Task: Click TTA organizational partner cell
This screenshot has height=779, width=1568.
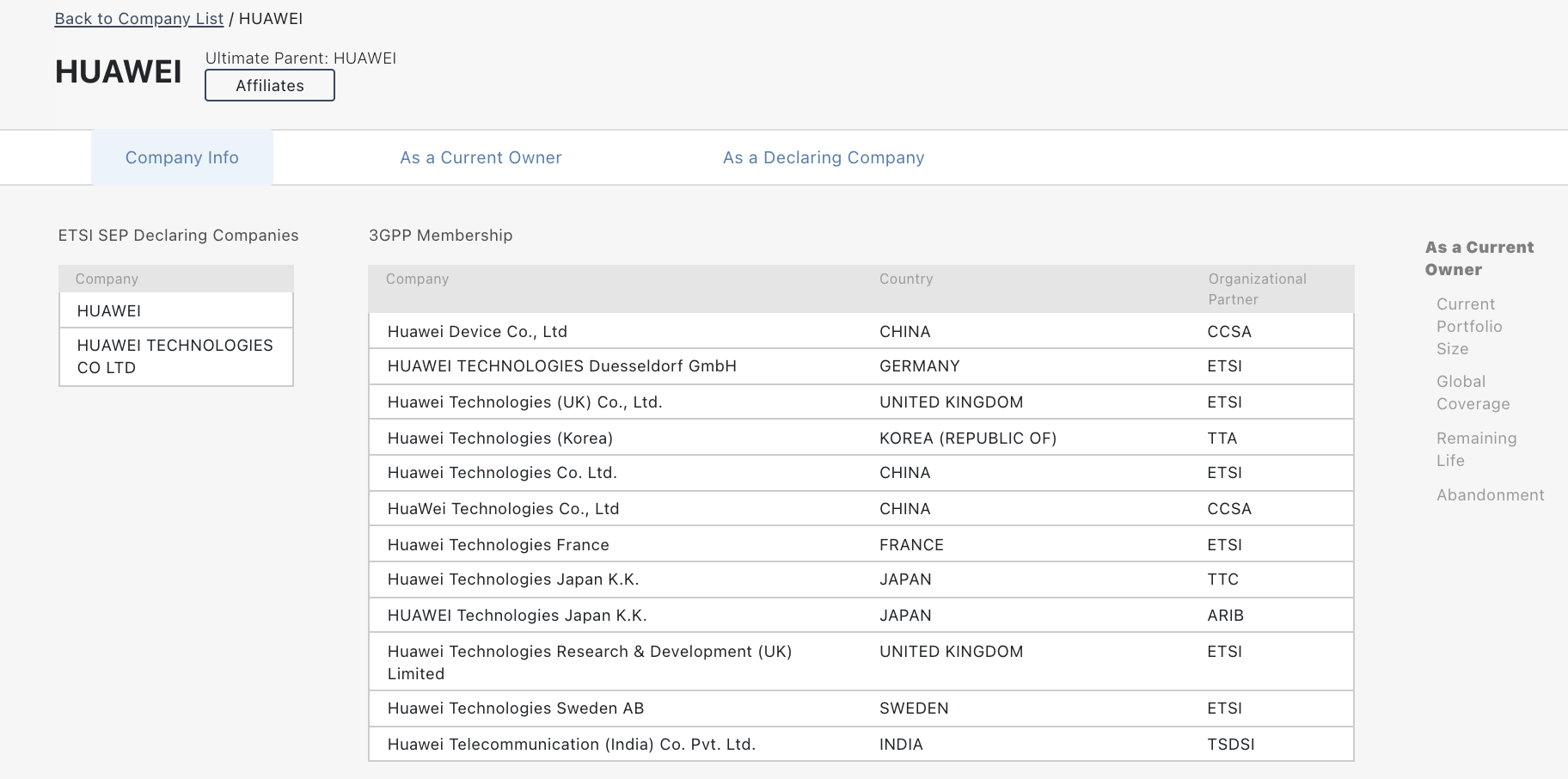Action: pyautogui.click(x=1222, y=438)
